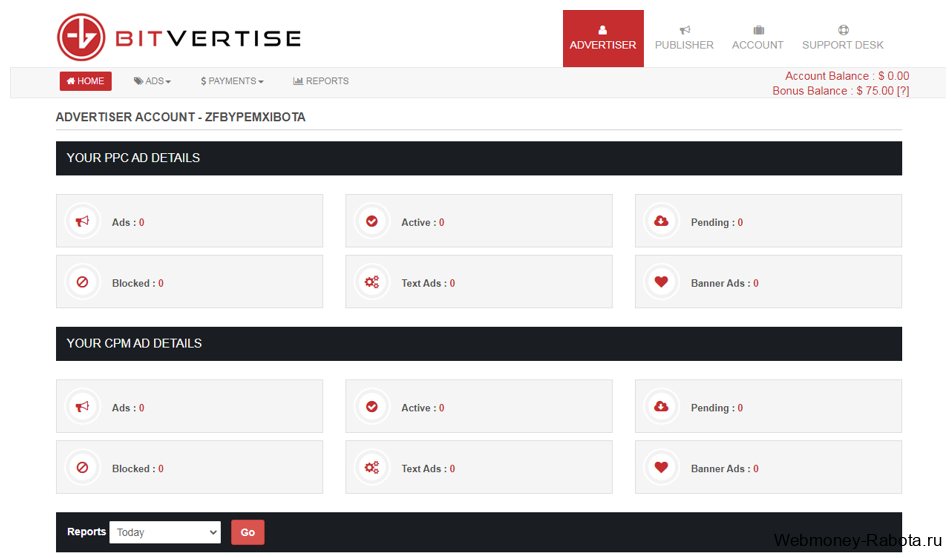Open the Support Desk tab
The width and height of the screenshot is (951, 558).
(x=842, y=38)
